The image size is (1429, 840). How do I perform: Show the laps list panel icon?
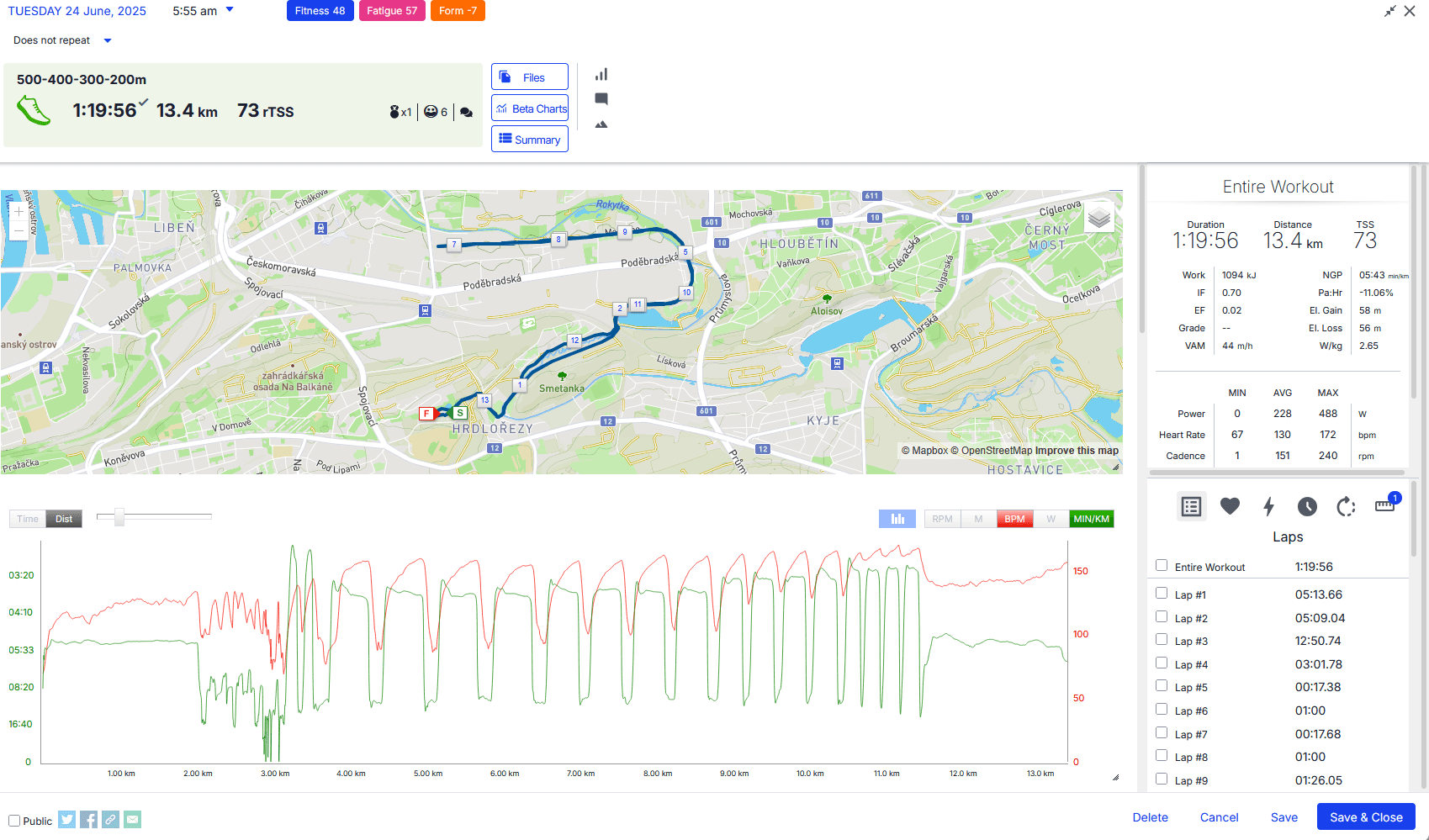pos(1191,506)
